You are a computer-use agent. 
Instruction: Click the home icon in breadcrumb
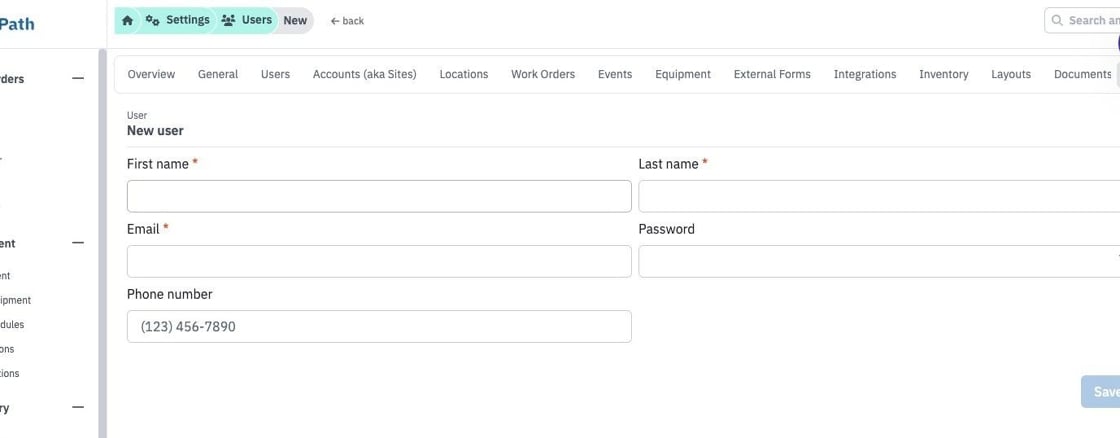point(127,21)
